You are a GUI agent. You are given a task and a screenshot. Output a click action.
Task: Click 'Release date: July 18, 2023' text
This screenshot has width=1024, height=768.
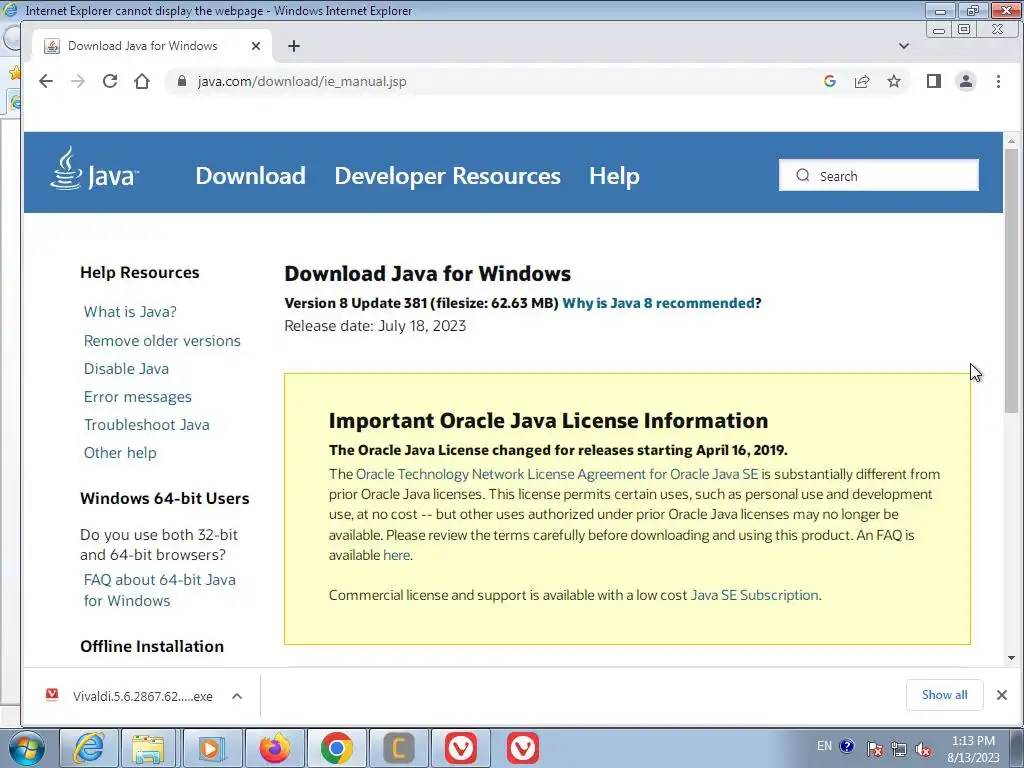[x=375, y=326]
